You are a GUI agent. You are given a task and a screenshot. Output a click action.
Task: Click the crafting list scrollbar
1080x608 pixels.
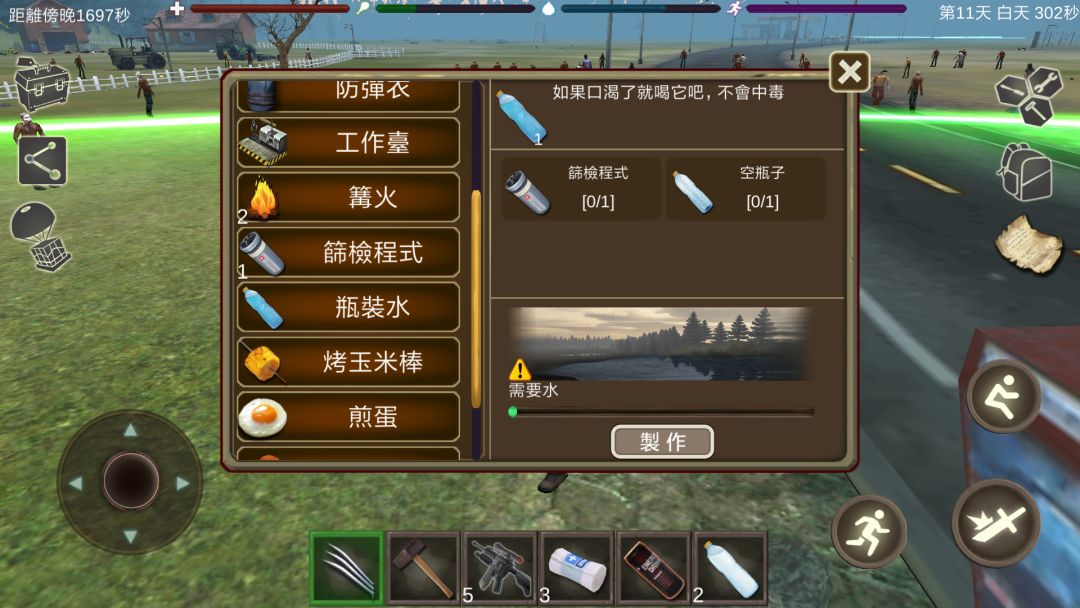coord(476,300)
